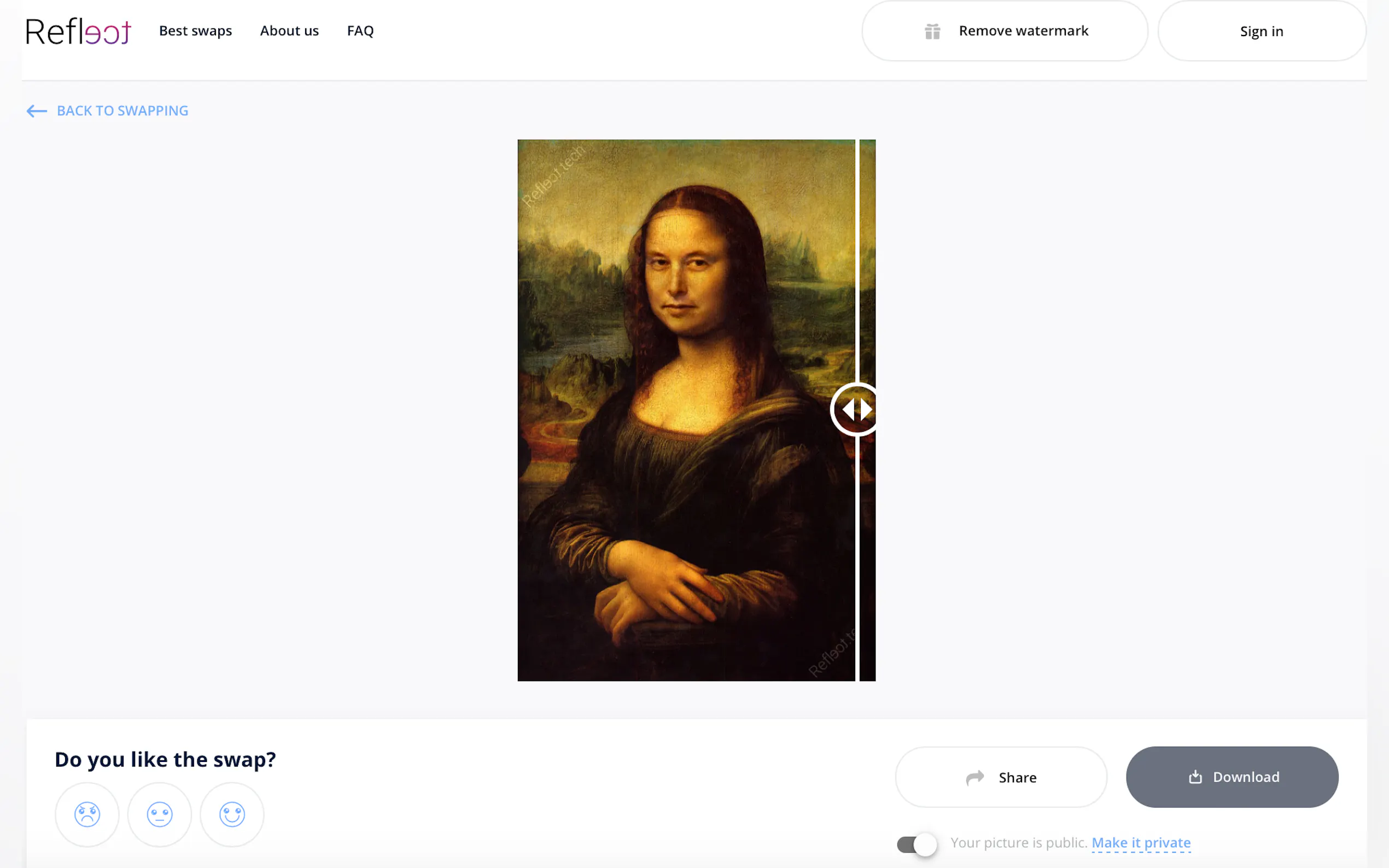This screenshot has width=1389, height=868.
Task: Select the happy smiley face rating
Action: [x=232, y=814]
